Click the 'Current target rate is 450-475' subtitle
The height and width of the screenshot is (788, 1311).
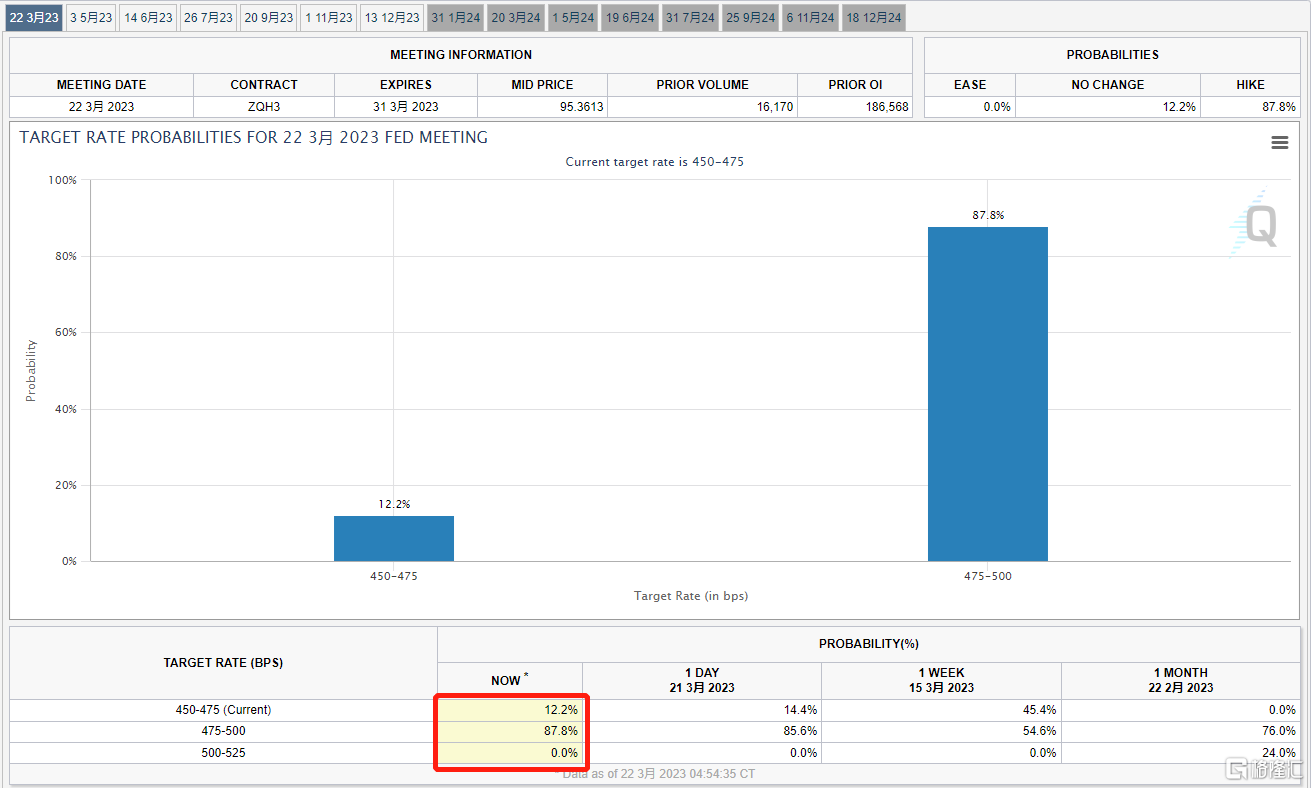pos(655,162)
